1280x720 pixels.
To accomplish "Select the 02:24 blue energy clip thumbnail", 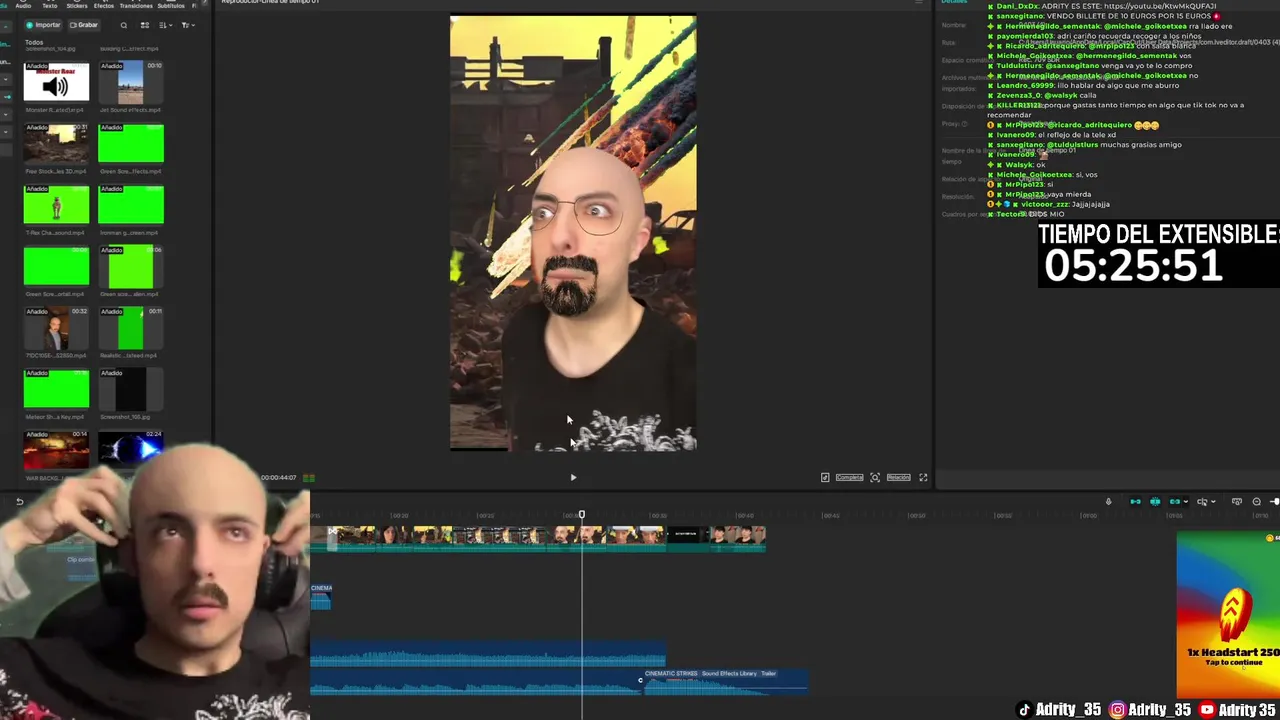I will pos(131,450).
